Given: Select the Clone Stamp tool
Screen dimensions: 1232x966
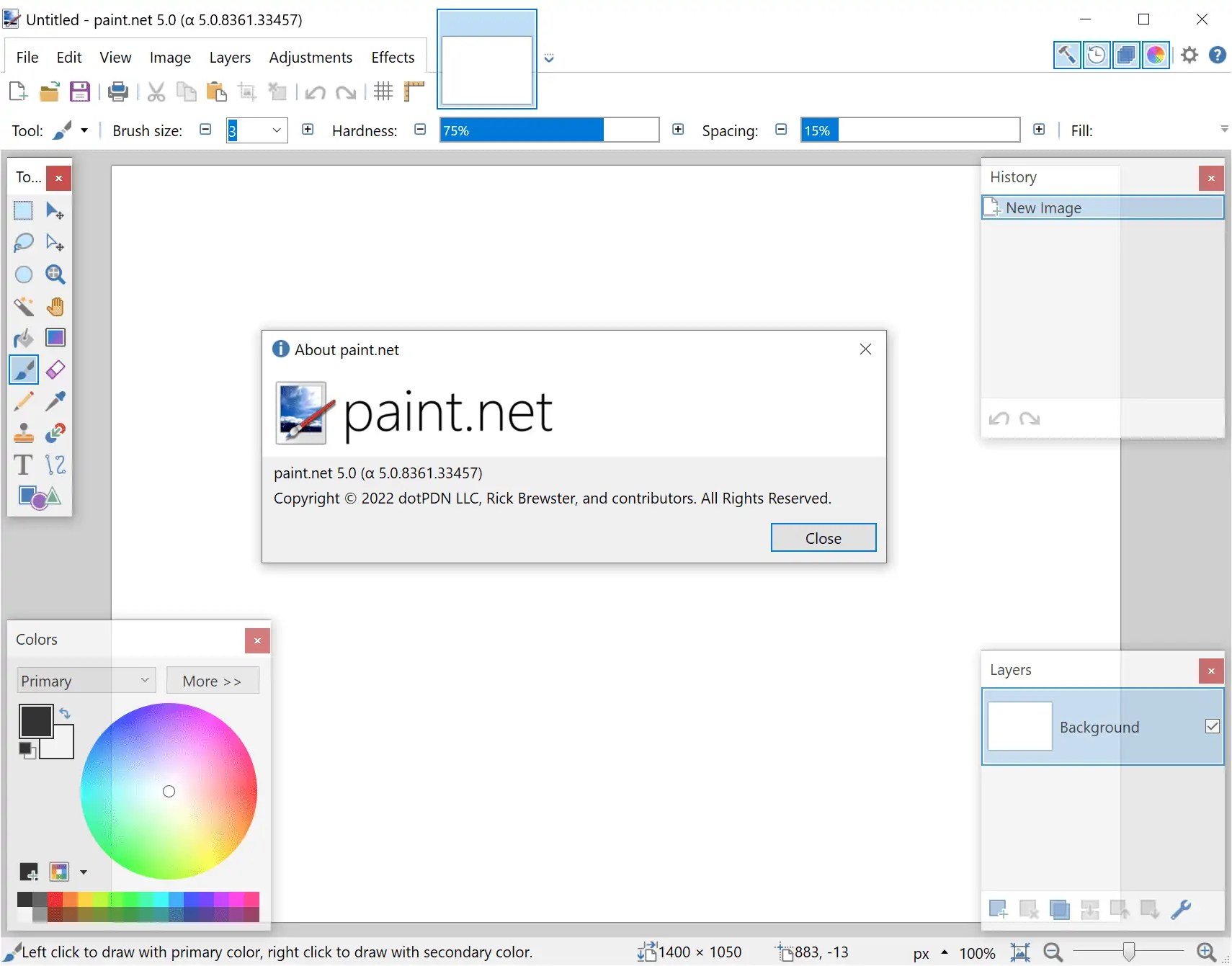Looking at the screenshot, I should [24, 433].
